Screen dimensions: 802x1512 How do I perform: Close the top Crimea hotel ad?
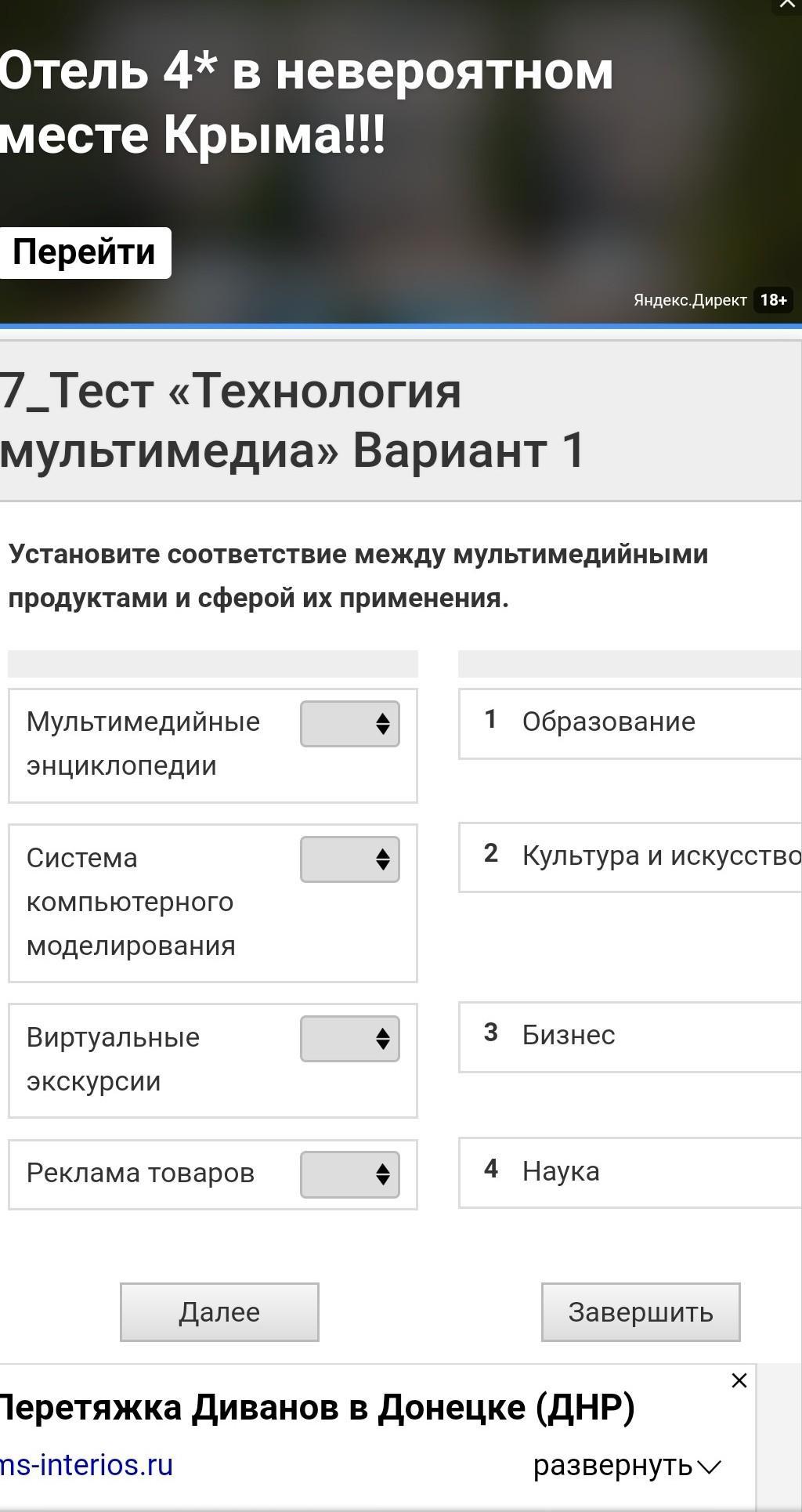[x=788, y=5]
